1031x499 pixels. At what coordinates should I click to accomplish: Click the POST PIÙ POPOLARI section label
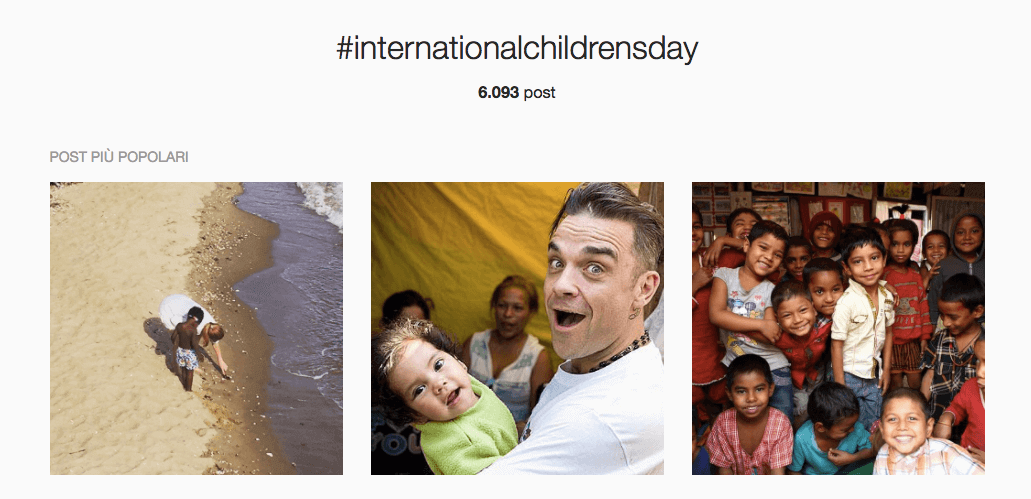(119, 157)
